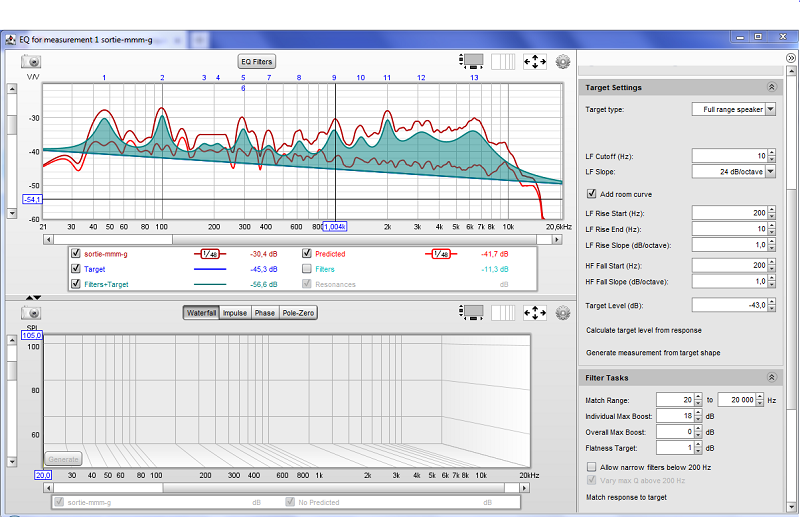Open lower graph settings gear
Viewport: 800px width, 517px height.
point(563,313)
